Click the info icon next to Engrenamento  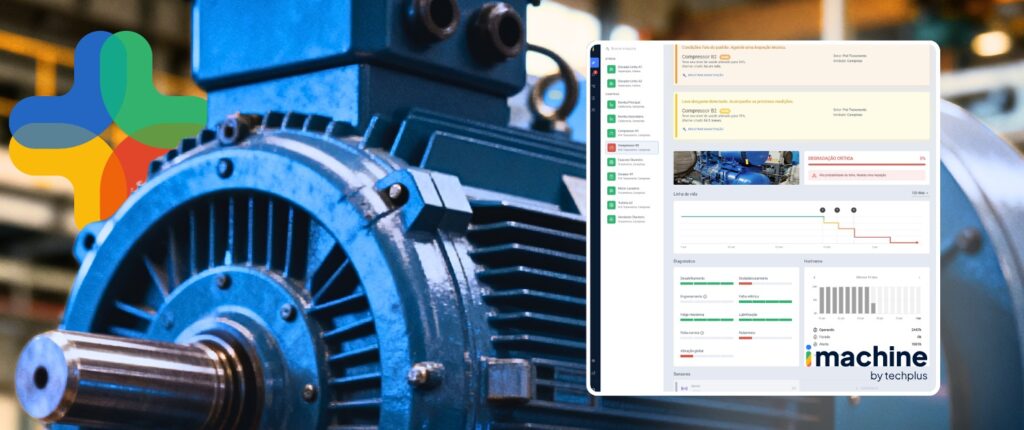click(x=705, y=297)
